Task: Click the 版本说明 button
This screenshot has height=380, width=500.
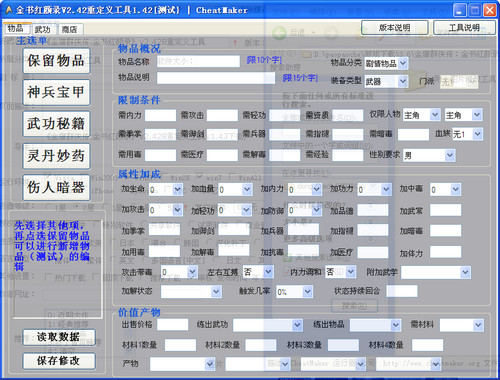Action: [x=394, y=28]
